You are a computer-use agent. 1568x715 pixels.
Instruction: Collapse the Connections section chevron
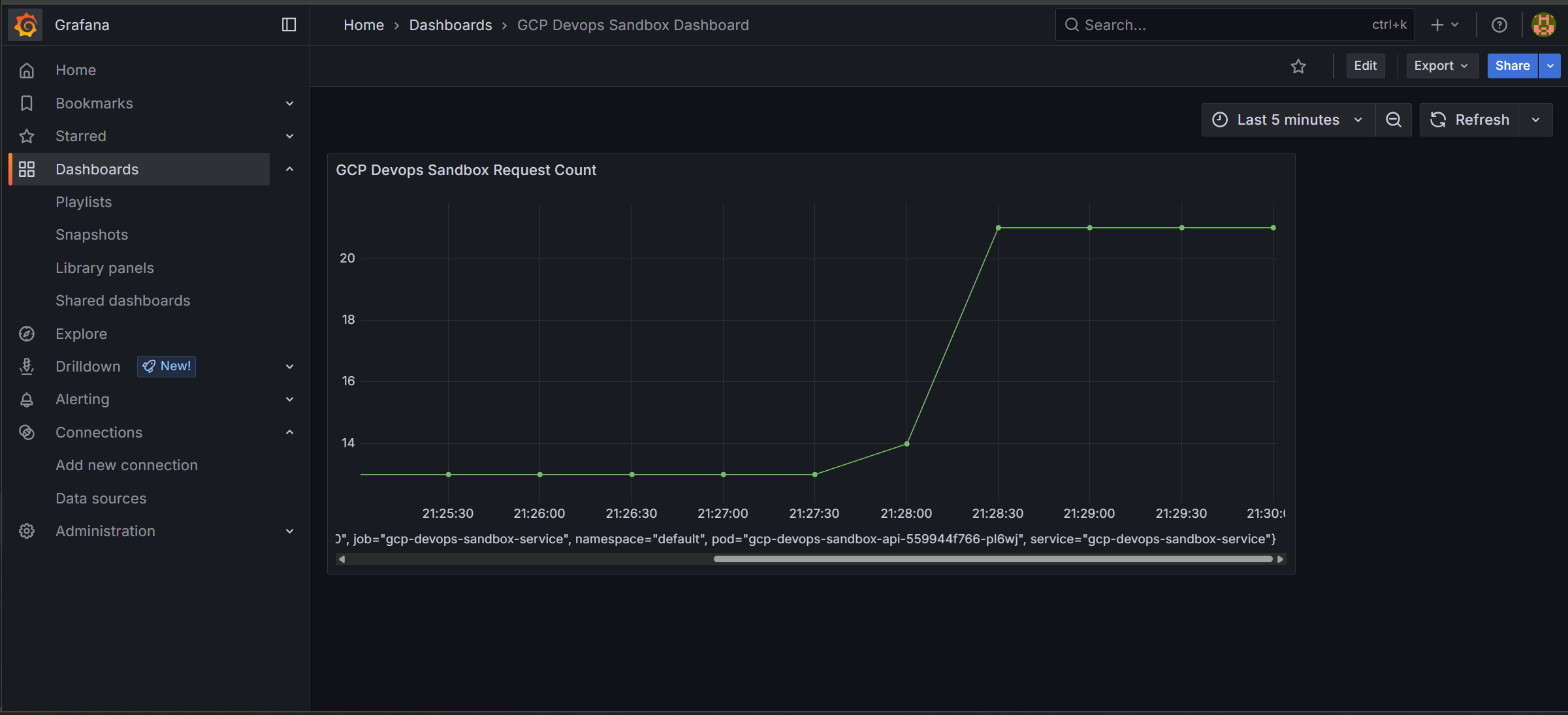(x=290, y=432)
